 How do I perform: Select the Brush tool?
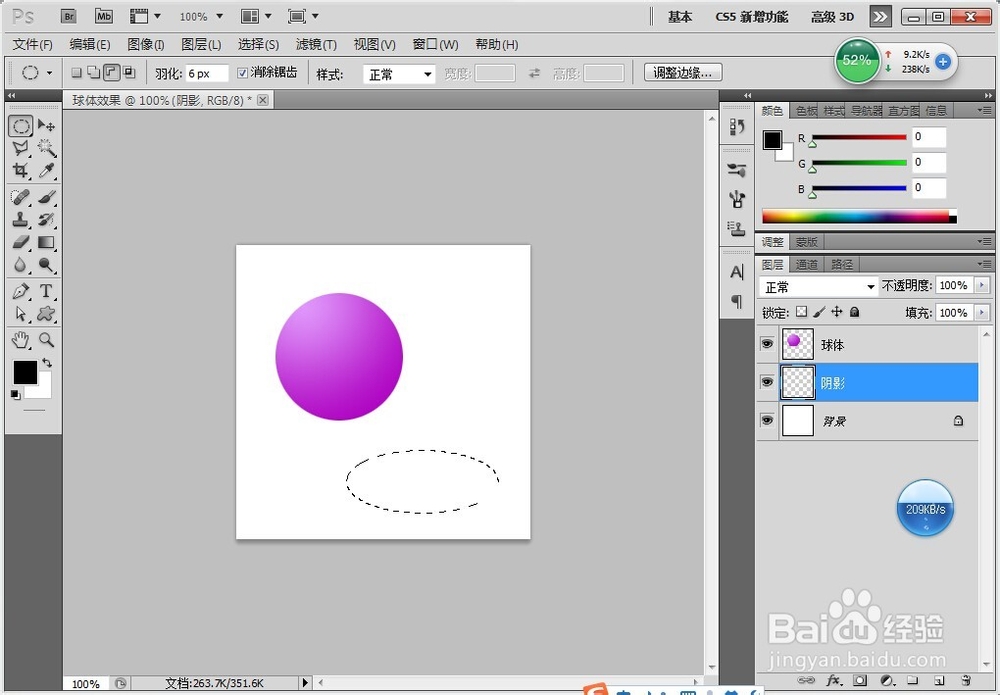(x=46, y=196)
